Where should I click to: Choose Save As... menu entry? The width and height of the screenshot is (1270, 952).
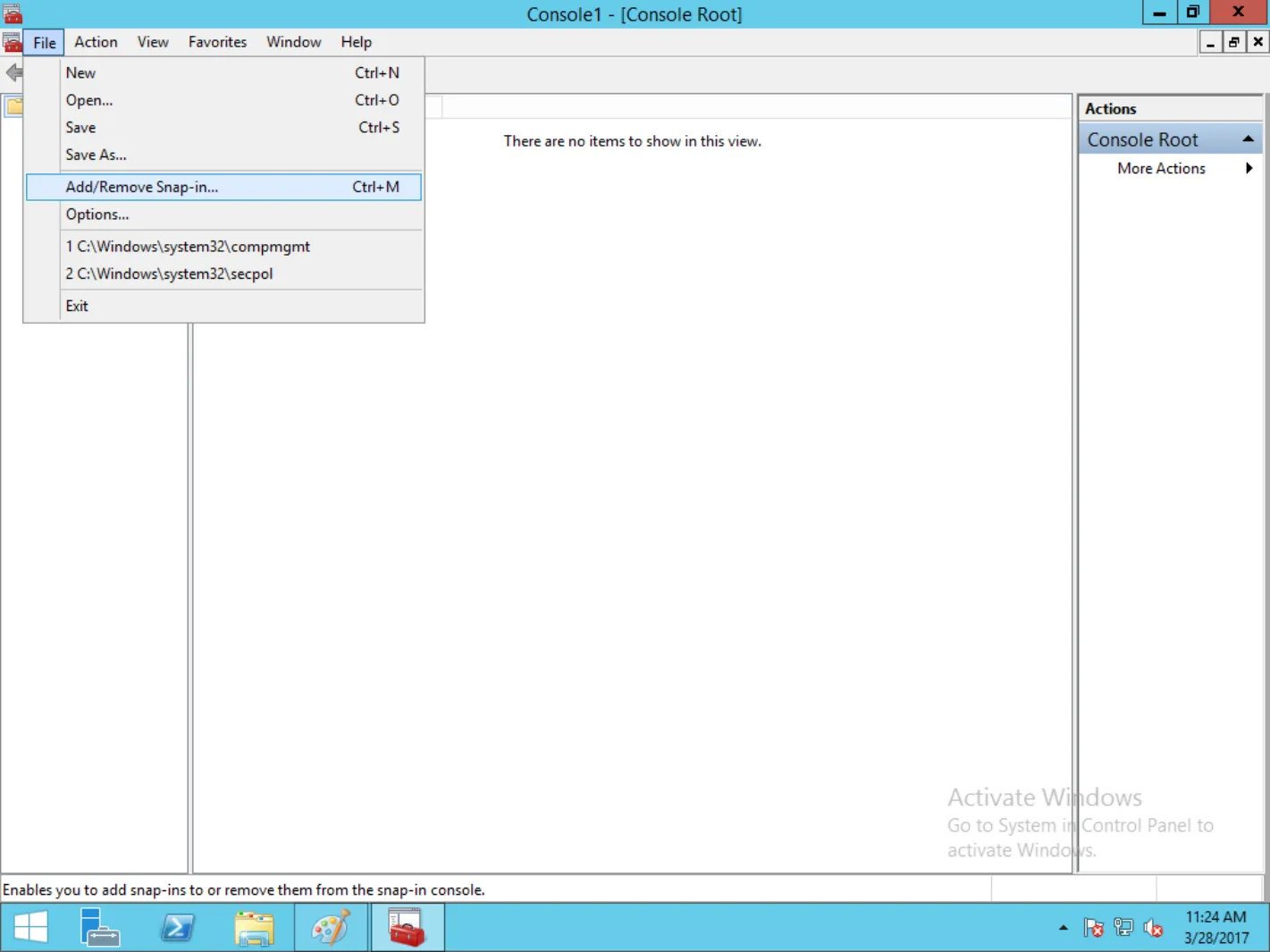coord(223,155)
